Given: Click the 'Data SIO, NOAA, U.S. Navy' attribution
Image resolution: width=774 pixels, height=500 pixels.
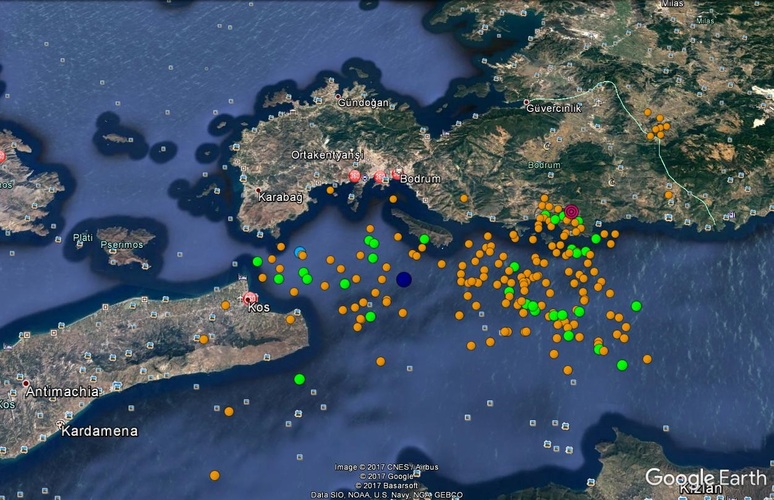Looking at the screenshot, I should 387,495.
